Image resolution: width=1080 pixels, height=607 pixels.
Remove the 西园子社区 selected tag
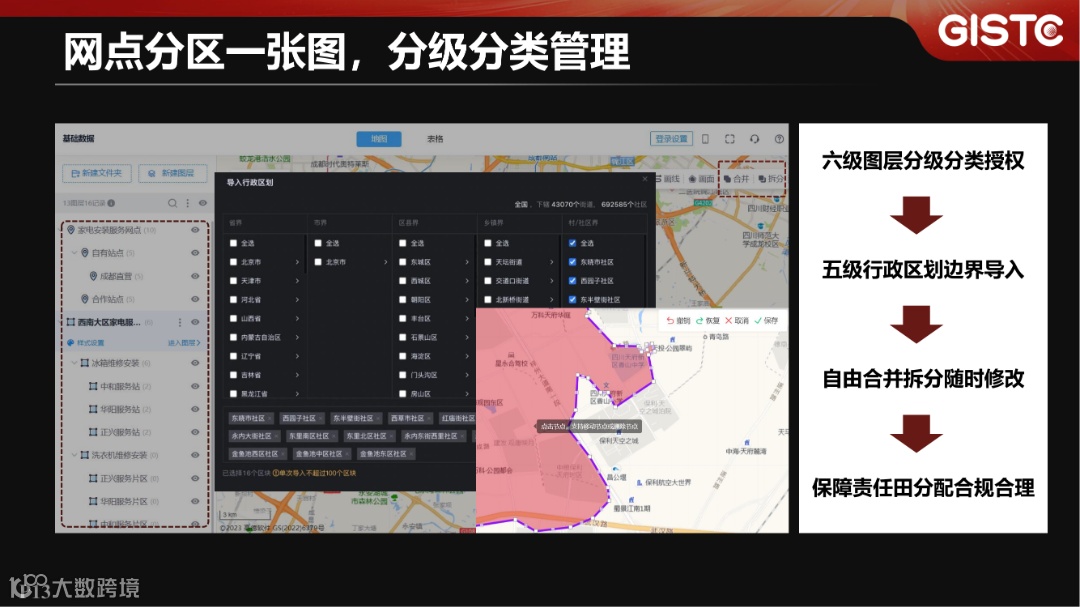320,418
